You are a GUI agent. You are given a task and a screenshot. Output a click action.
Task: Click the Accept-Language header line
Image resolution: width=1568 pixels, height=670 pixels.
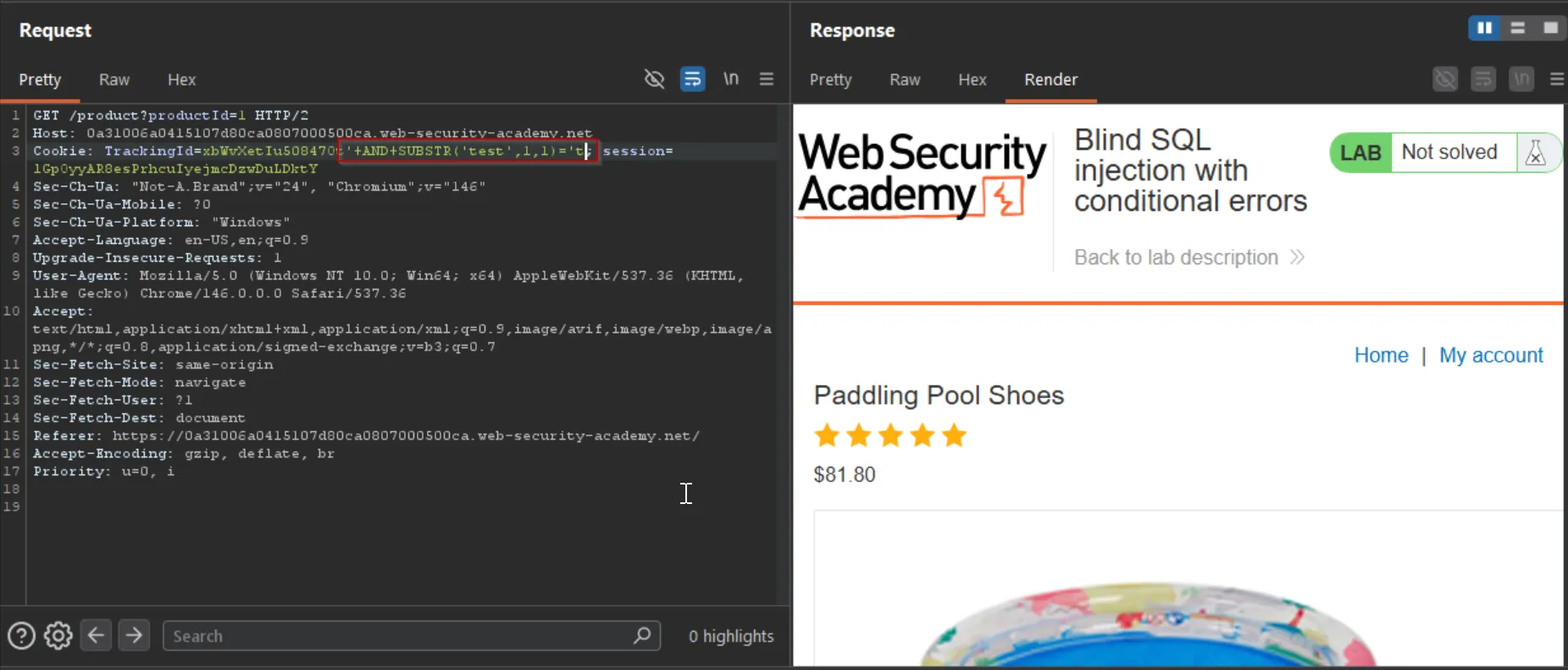170,240
